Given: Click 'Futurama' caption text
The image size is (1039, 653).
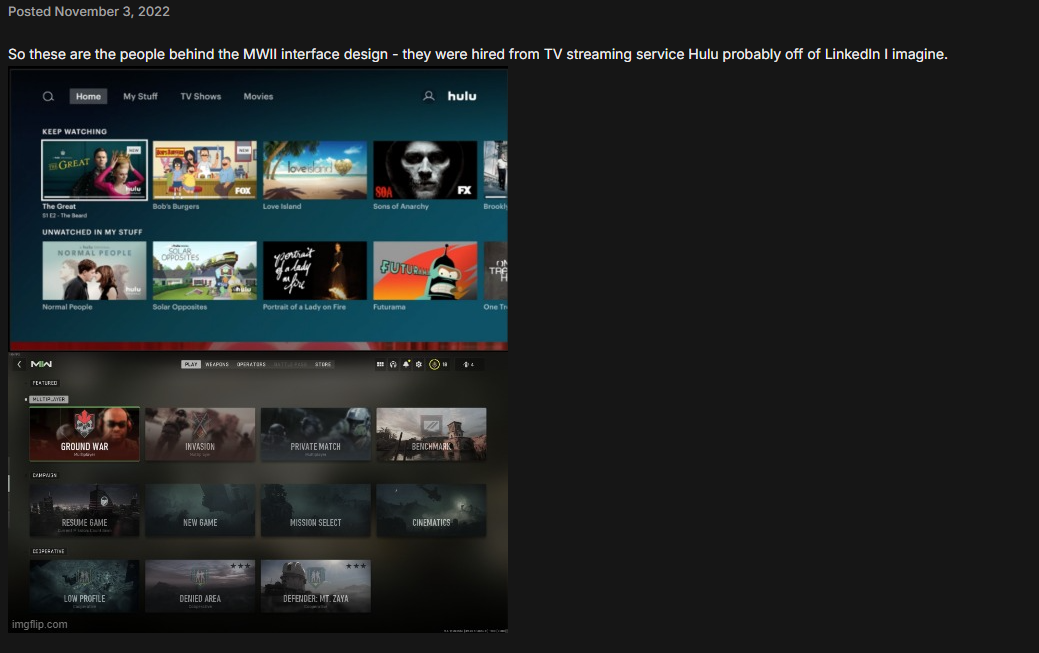Looking at the screenshot, I should pyautogui.click(x=390, y=307).
